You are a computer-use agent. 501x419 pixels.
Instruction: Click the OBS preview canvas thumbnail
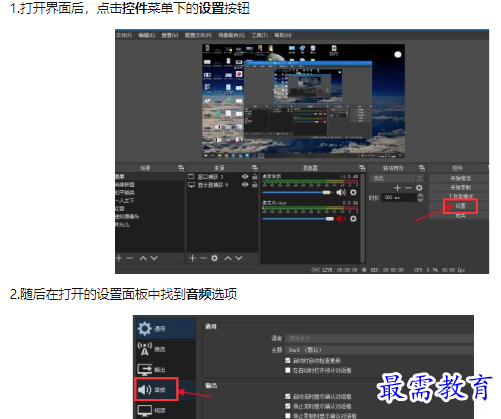point(304,101)
